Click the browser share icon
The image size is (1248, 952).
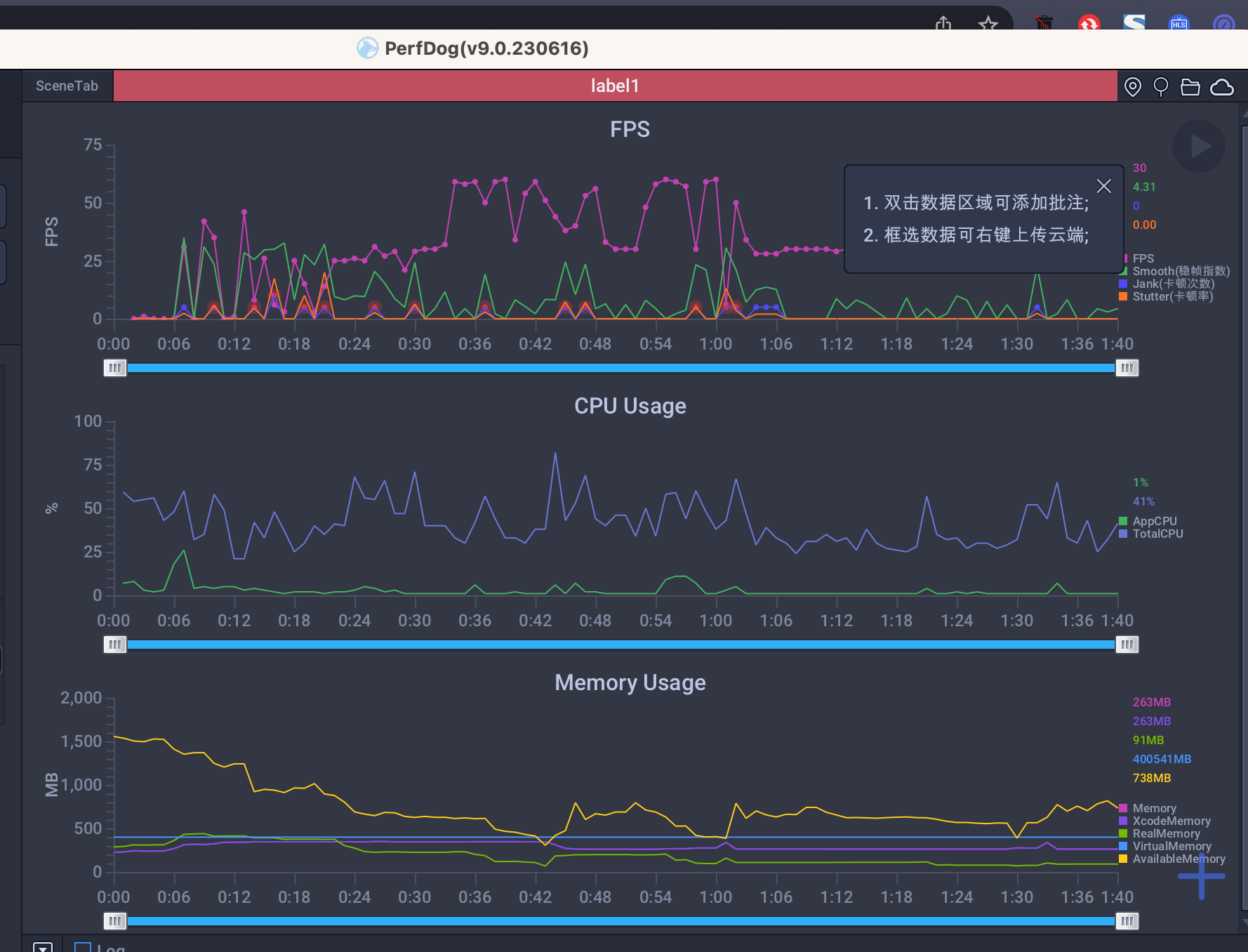pos(943,24)
